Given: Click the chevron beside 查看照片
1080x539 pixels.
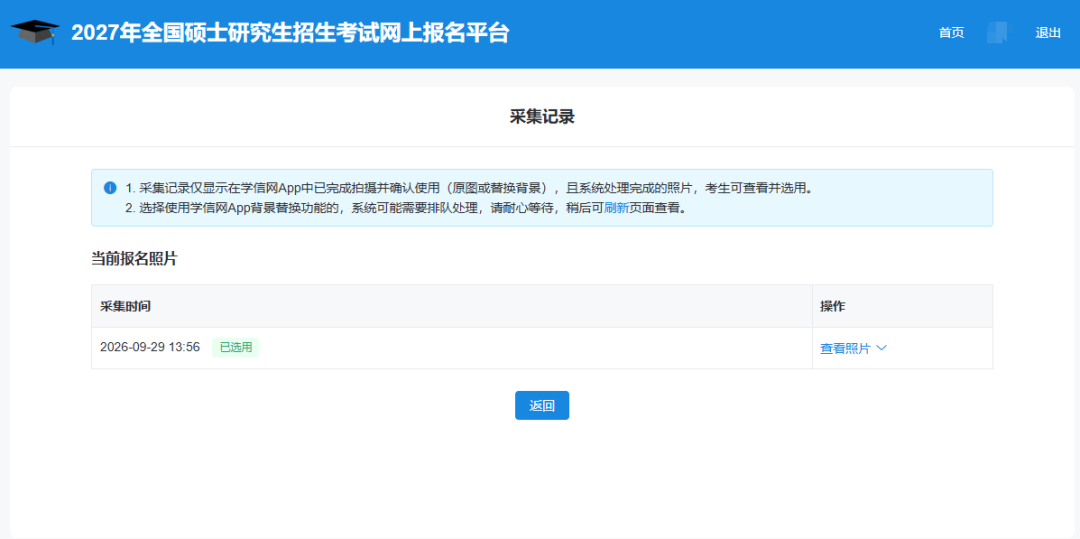Looking at the screenshot, I should [x=881, y=348].
